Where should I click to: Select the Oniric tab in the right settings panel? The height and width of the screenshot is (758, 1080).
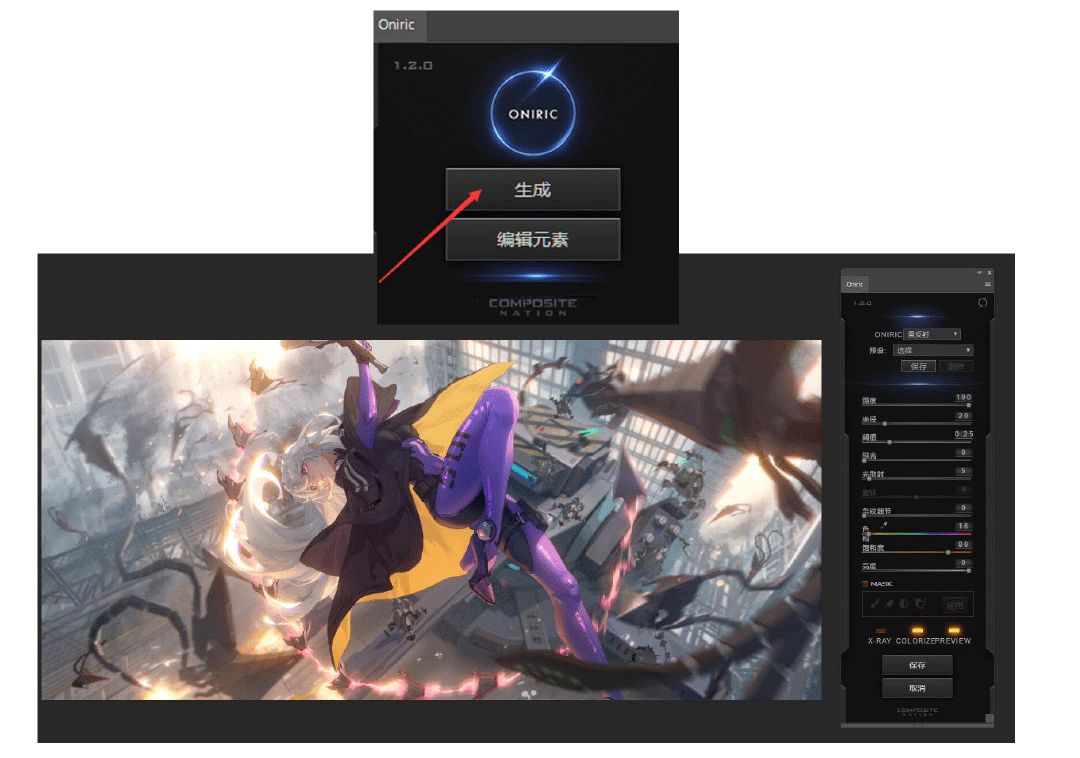(855, 284)
